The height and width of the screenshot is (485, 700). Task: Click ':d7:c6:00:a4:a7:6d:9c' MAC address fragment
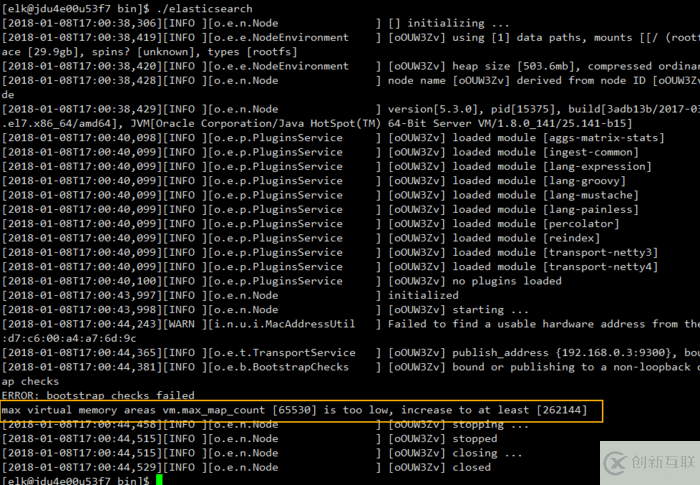tap(69, 338)
